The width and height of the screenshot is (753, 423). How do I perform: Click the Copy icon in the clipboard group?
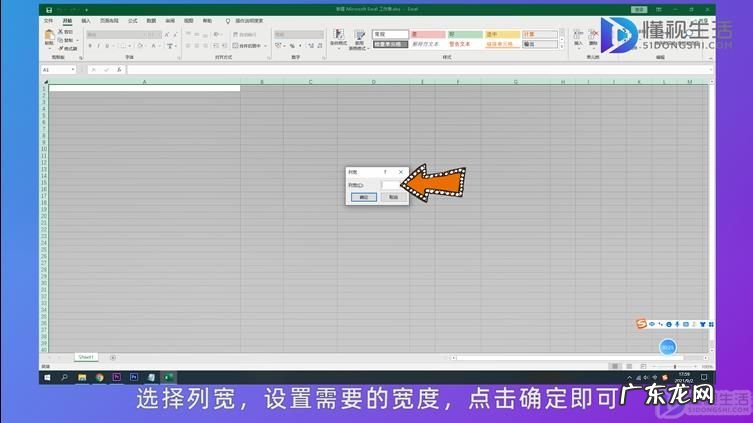[x=61, y=40]
